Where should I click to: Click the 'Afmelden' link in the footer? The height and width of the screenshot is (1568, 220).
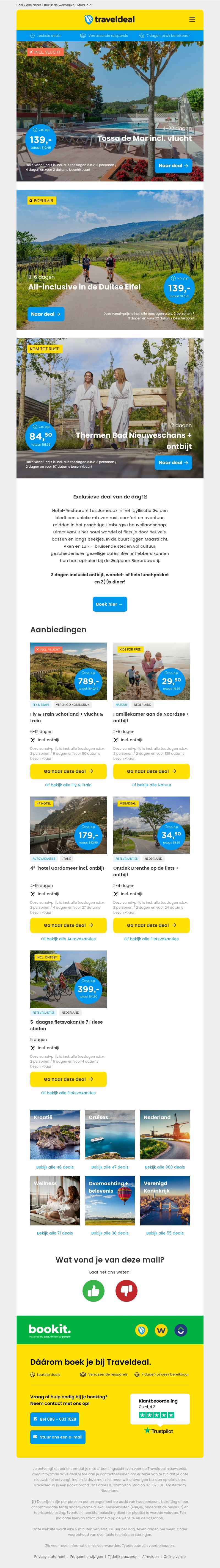point(150,1556)
